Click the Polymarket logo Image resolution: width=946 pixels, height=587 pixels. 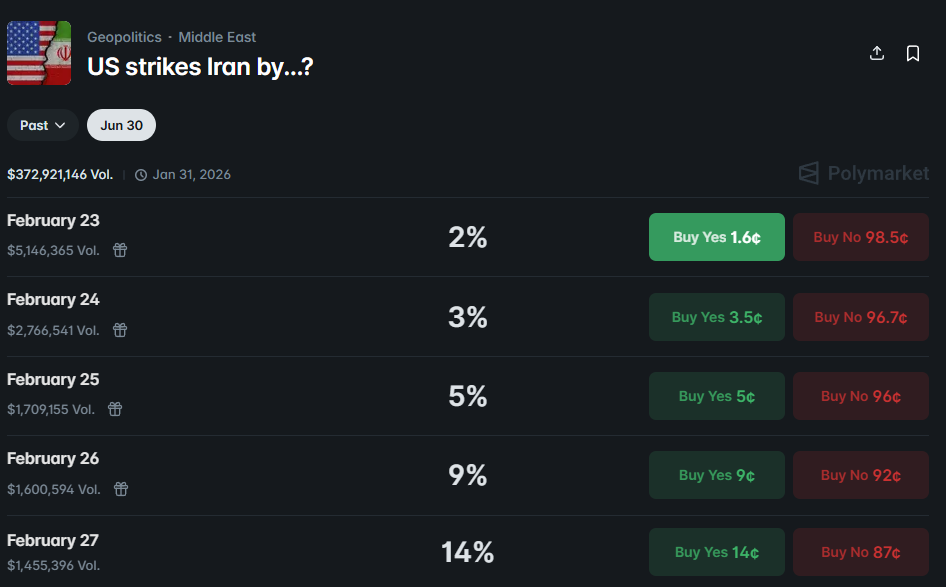(x=864, y=173)
